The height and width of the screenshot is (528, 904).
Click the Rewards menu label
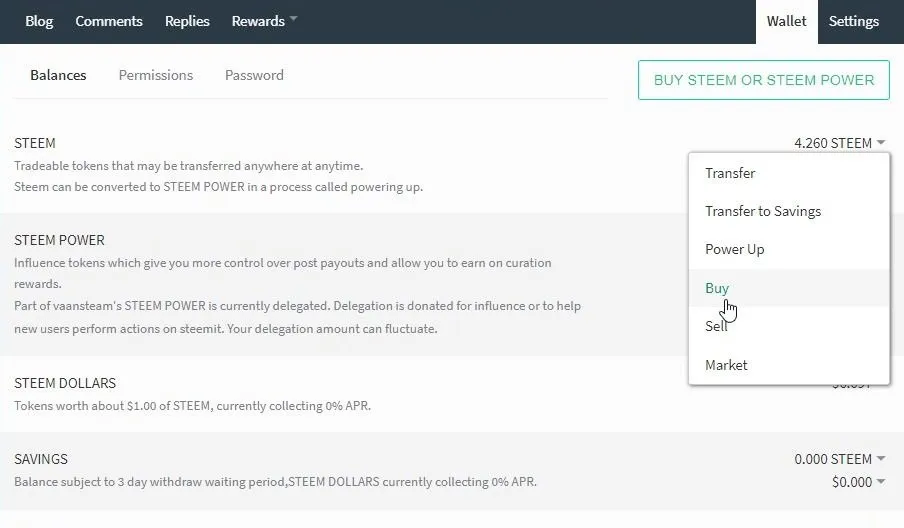click(258, 21)
